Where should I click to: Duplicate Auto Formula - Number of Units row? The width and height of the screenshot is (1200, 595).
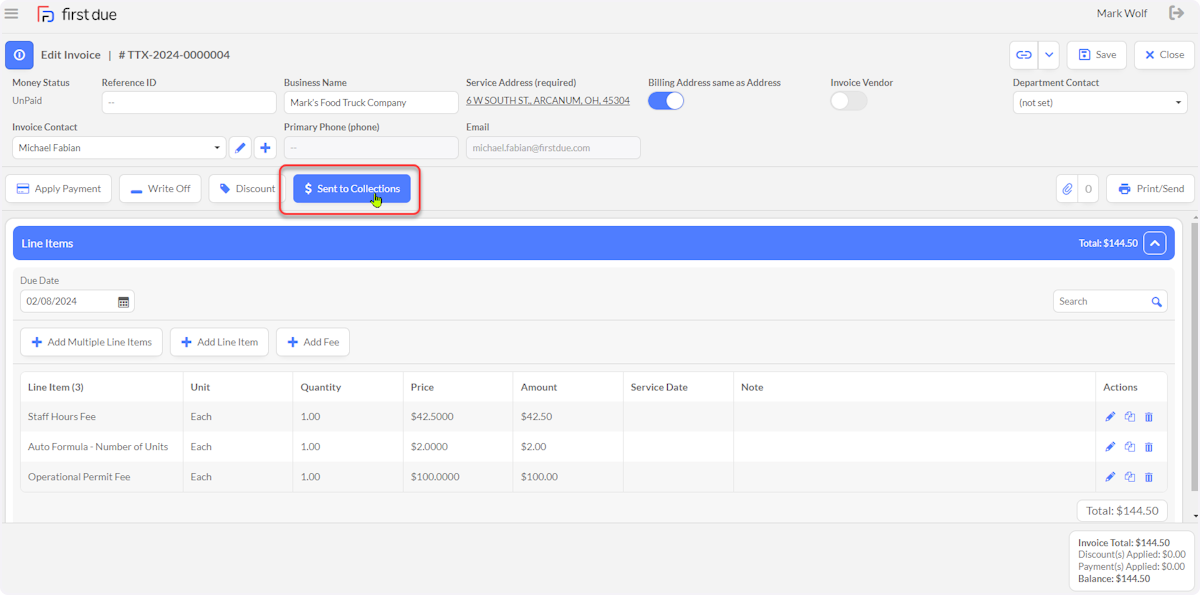[x=1129, y=447]
